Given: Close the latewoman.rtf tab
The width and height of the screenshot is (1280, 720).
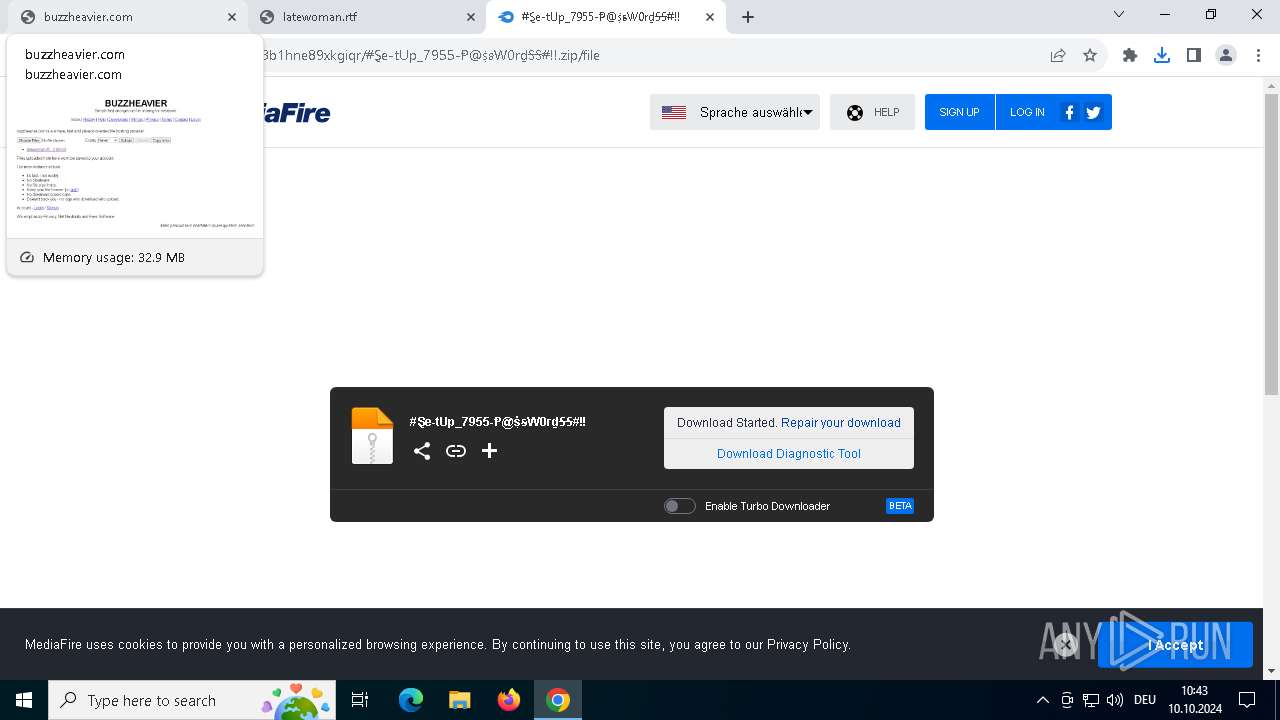Looking at the screenshot, I should pos(471,17).
